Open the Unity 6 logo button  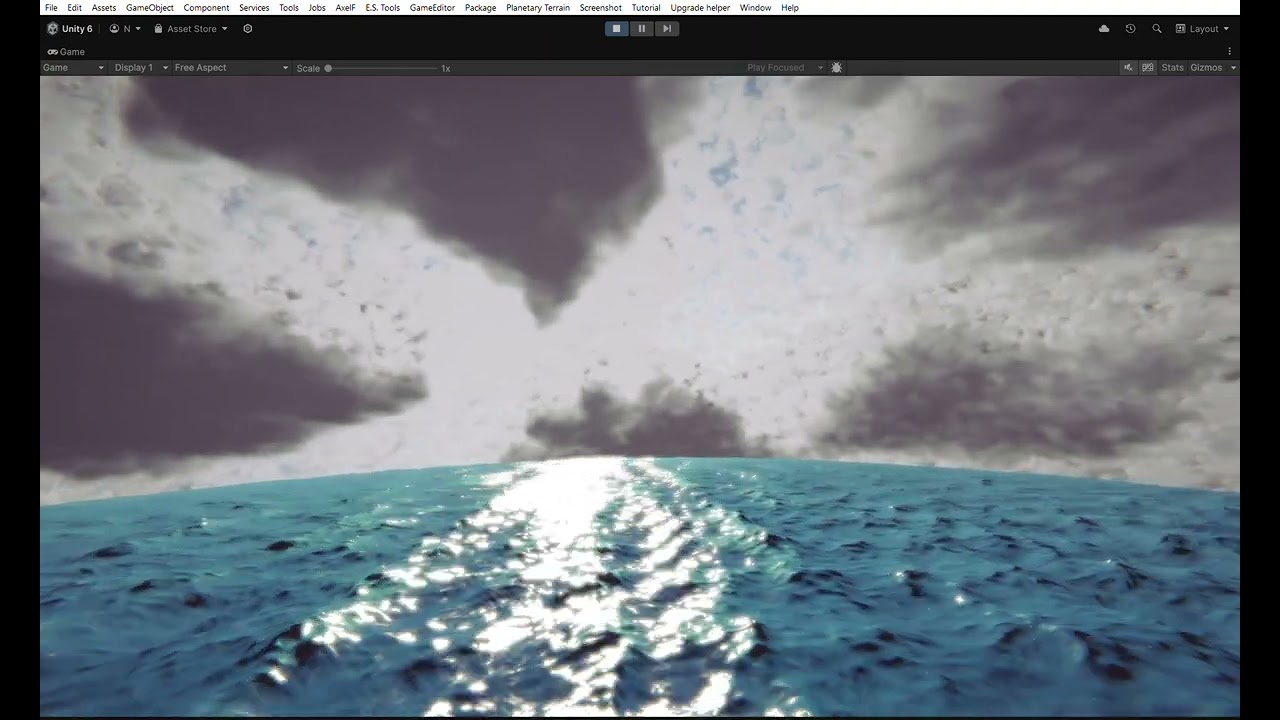point(69,29)
